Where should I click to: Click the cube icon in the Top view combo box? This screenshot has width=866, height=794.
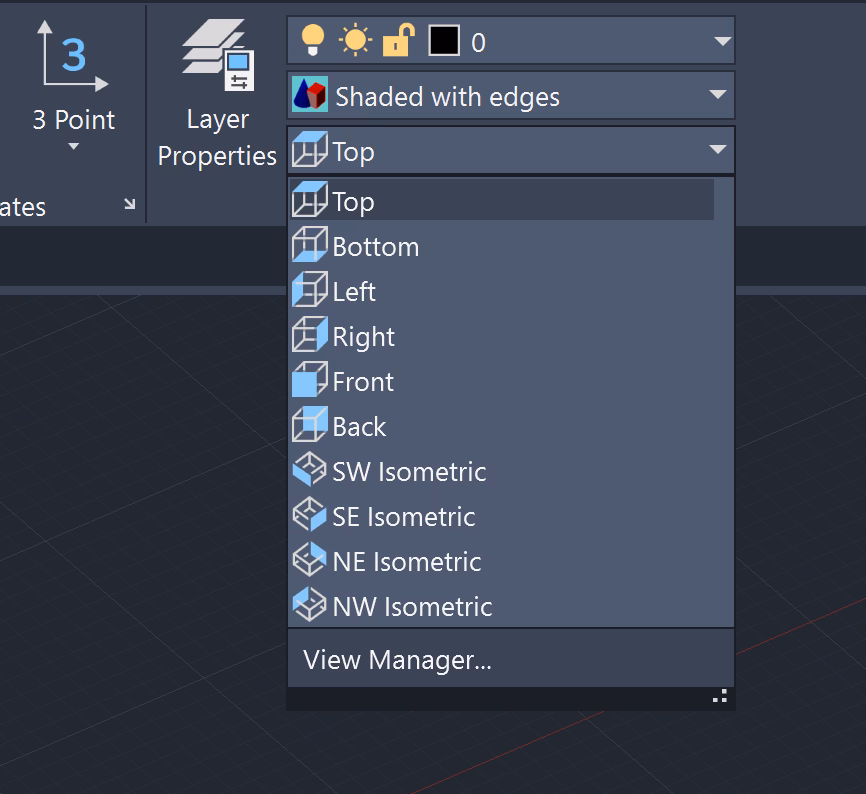point(310,149)
